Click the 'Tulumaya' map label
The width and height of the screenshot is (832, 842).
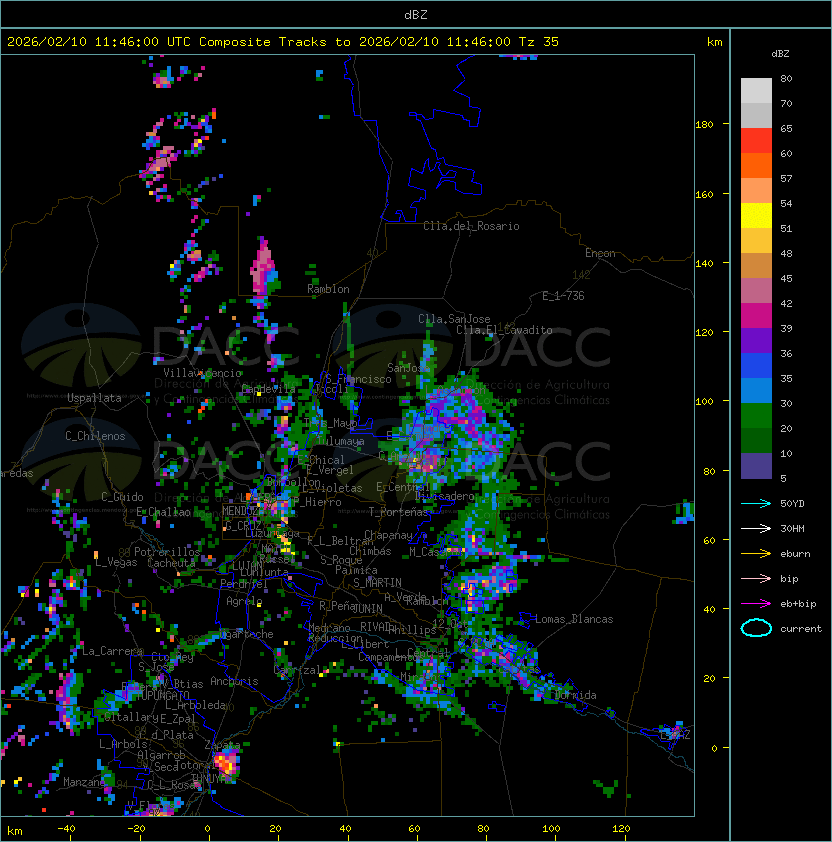click(340, 441)
